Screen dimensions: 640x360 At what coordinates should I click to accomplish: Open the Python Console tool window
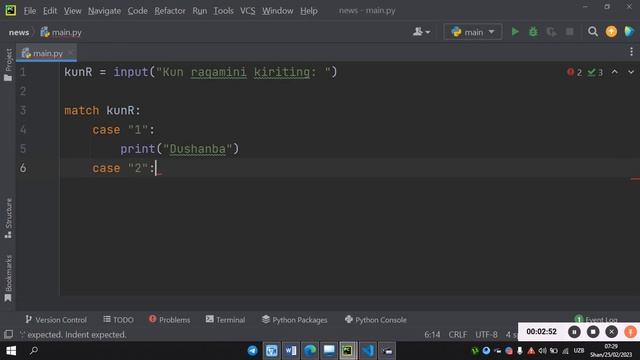click(376, 320)
